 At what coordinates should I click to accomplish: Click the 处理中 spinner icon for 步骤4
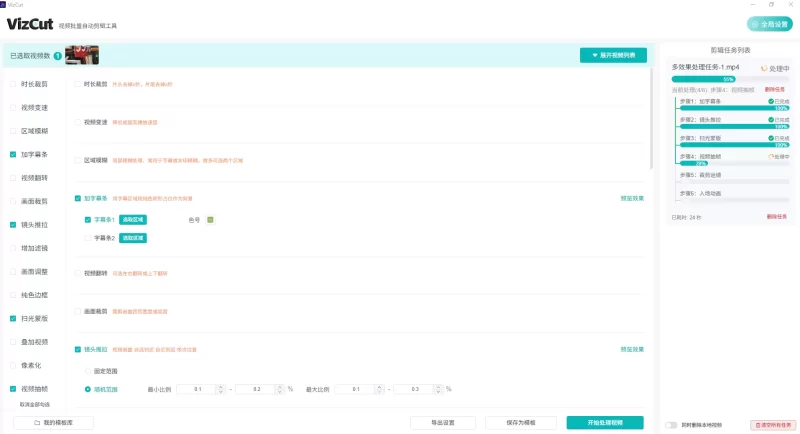pos(771,157)
